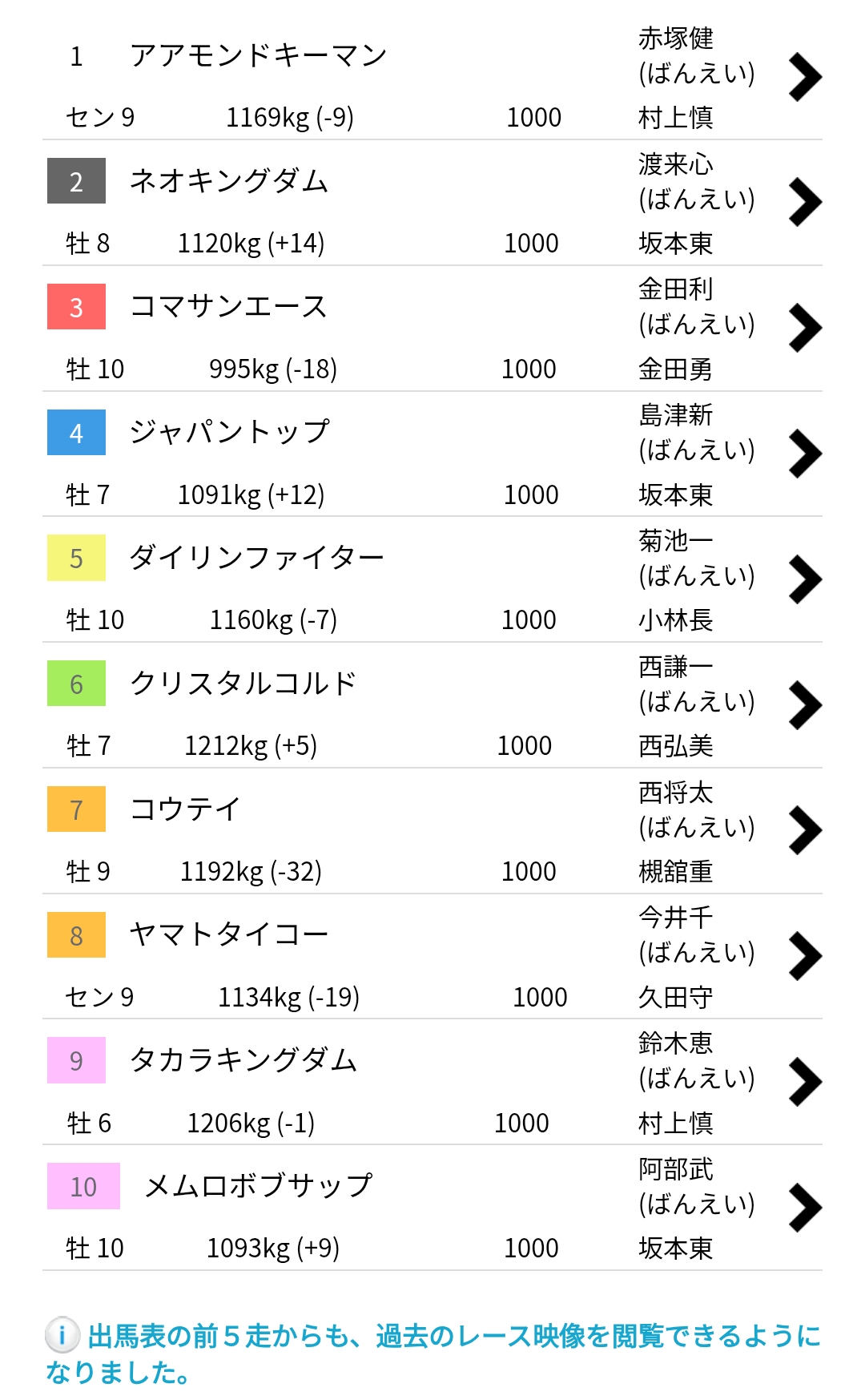Tap chevron beside ネオキングダム row
The image size is (865, 1400).
tap(805, 202)
